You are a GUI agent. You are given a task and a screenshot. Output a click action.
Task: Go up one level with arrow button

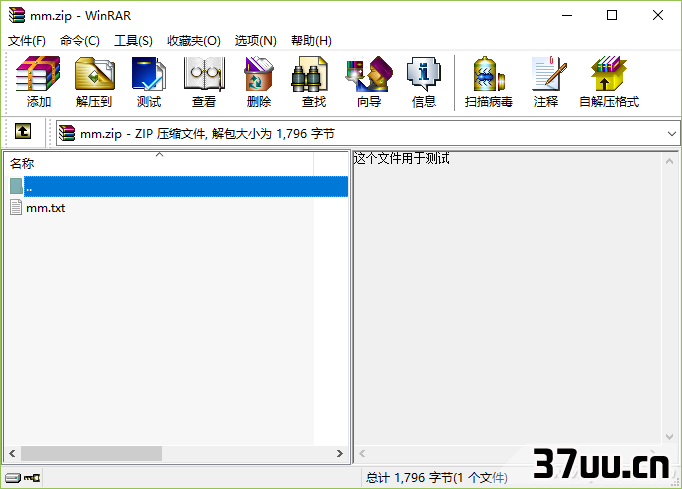coord(23,131)
